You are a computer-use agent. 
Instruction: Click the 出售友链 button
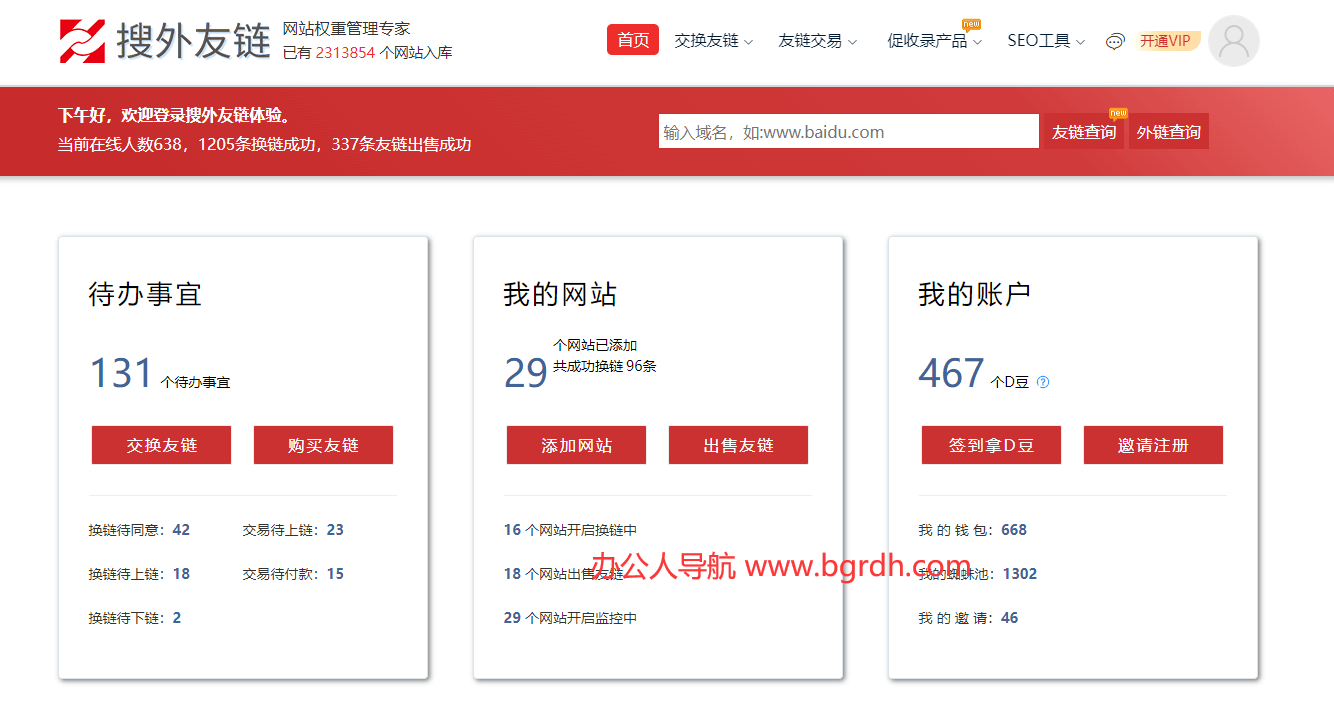coord(738,445)
